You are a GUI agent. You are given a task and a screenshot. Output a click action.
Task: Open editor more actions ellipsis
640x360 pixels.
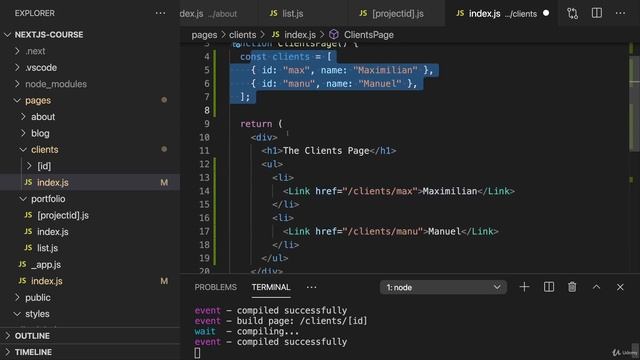[x=620, y=13]
